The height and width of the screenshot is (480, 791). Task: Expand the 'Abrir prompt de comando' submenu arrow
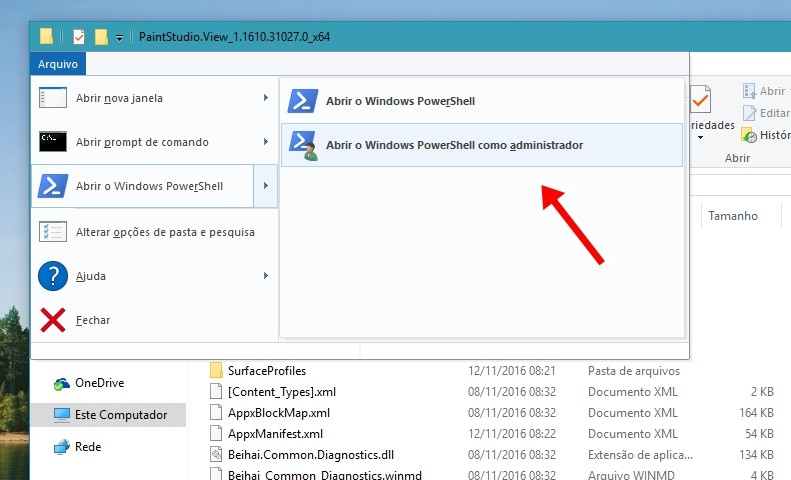tap(265, 142)
